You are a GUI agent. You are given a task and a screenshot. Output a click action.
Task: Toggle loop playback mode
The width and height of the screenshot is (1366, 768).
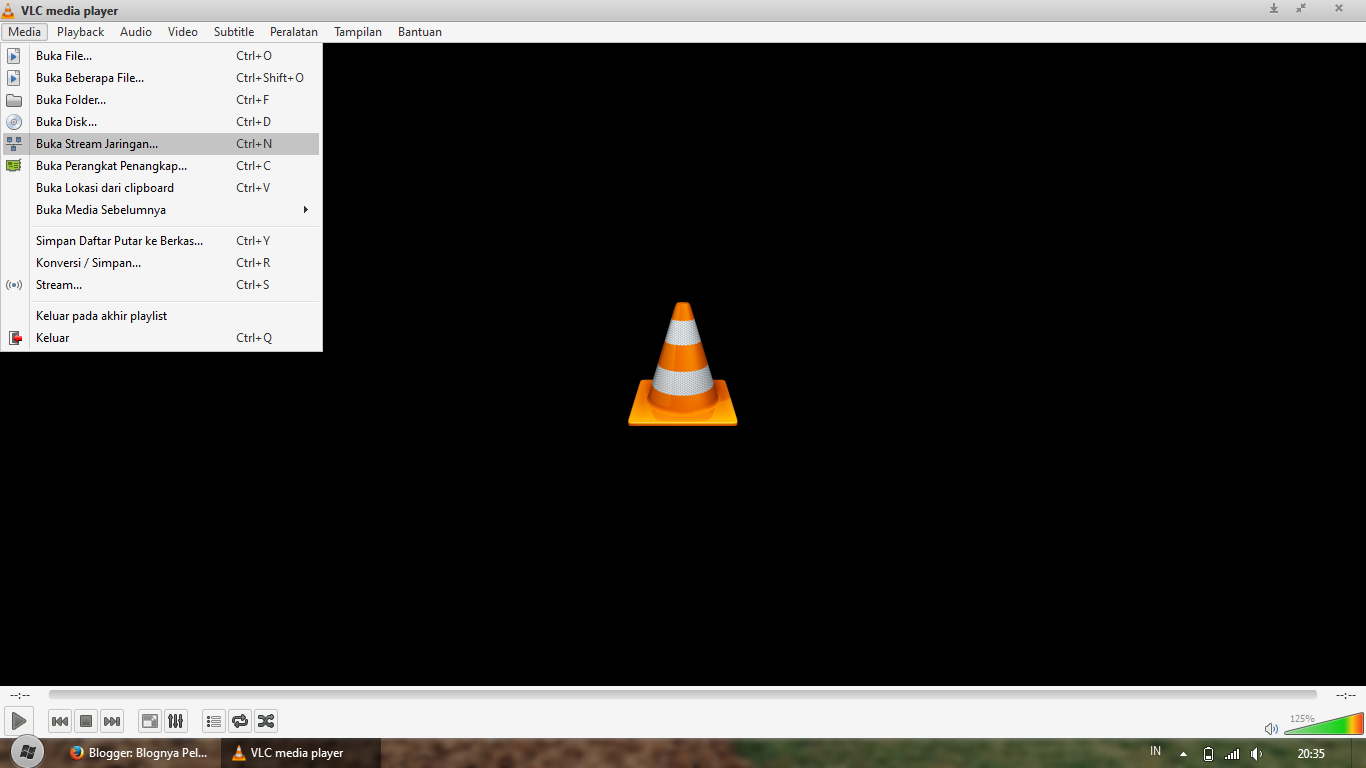[240, 720]
